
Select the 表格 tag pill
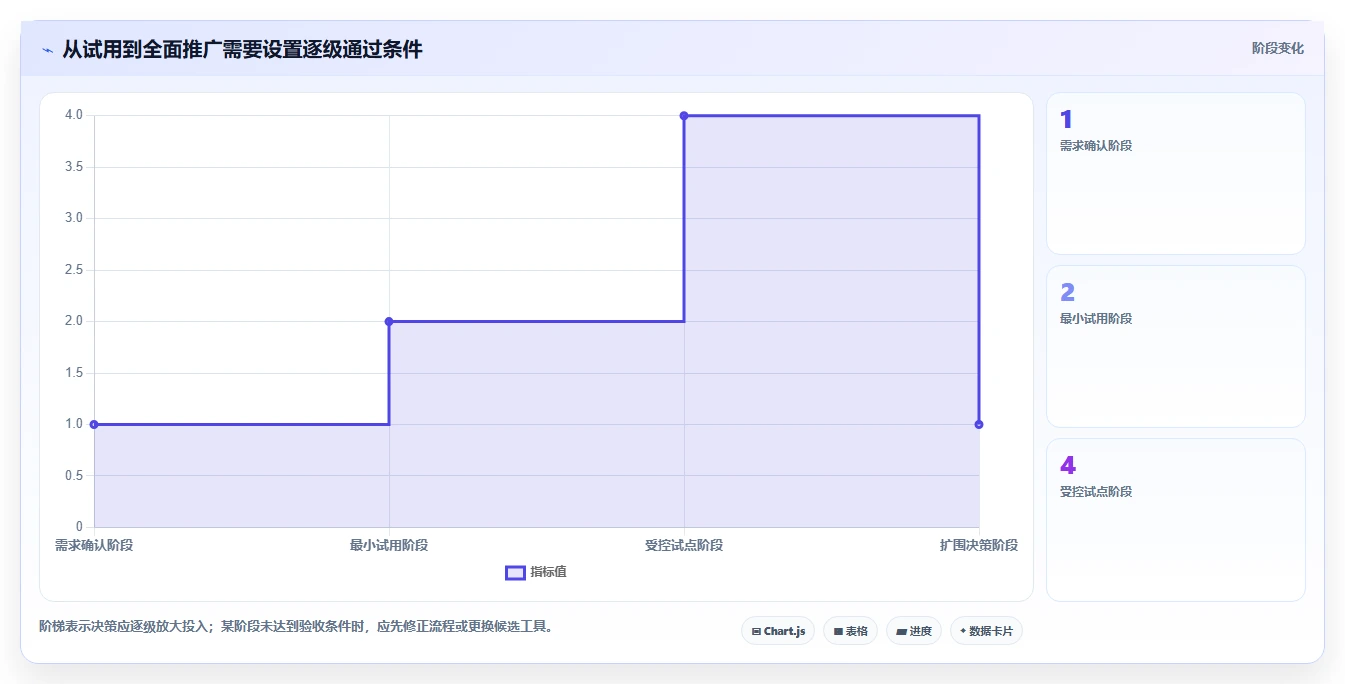click(x=850, y=631)
